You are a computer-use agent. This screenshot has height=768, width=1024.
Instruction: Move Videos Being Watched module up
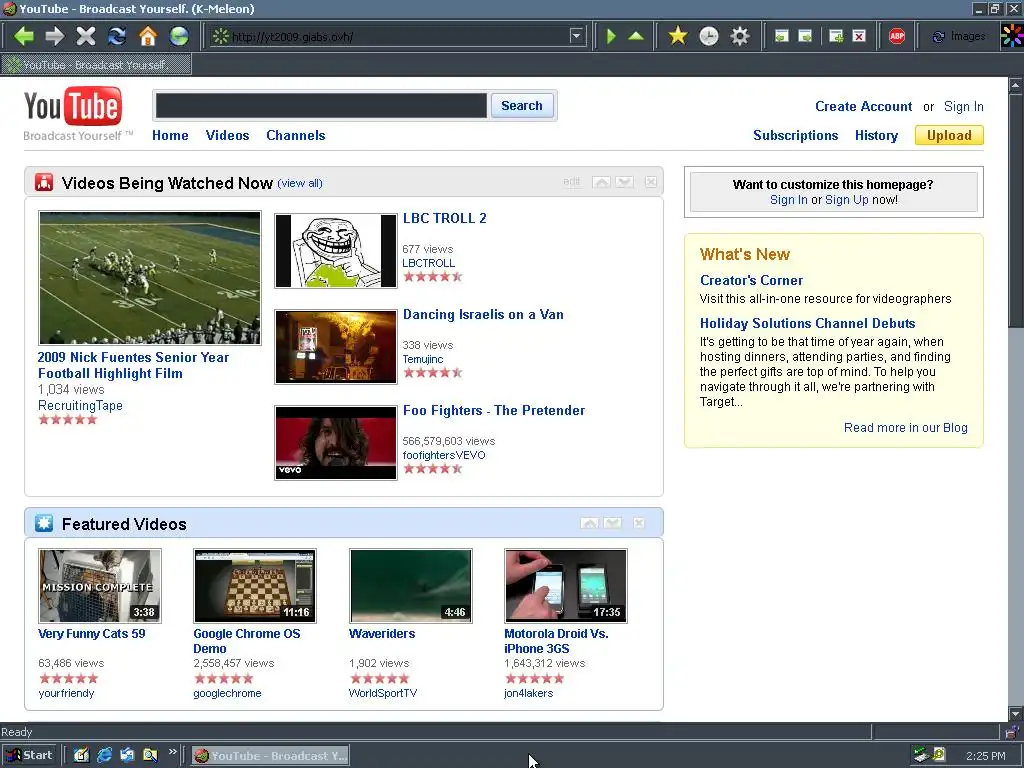click(601, 182)
